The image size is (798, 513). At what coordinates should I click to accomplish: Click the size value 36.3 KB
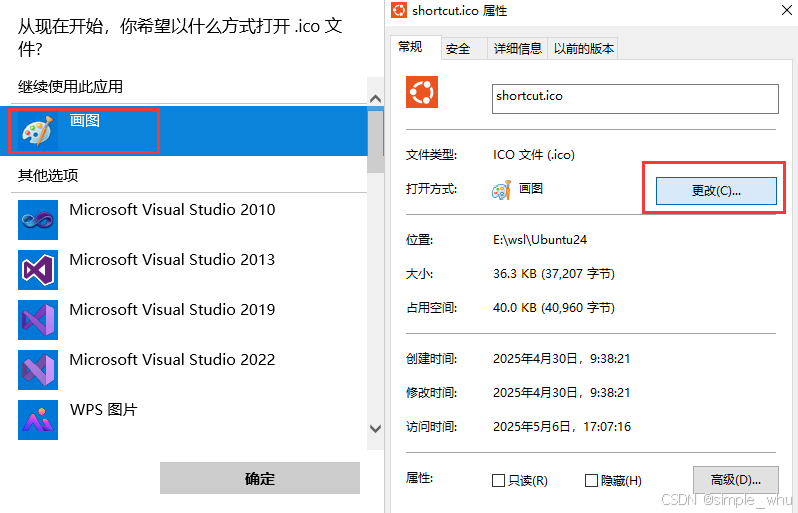(554, 274)
